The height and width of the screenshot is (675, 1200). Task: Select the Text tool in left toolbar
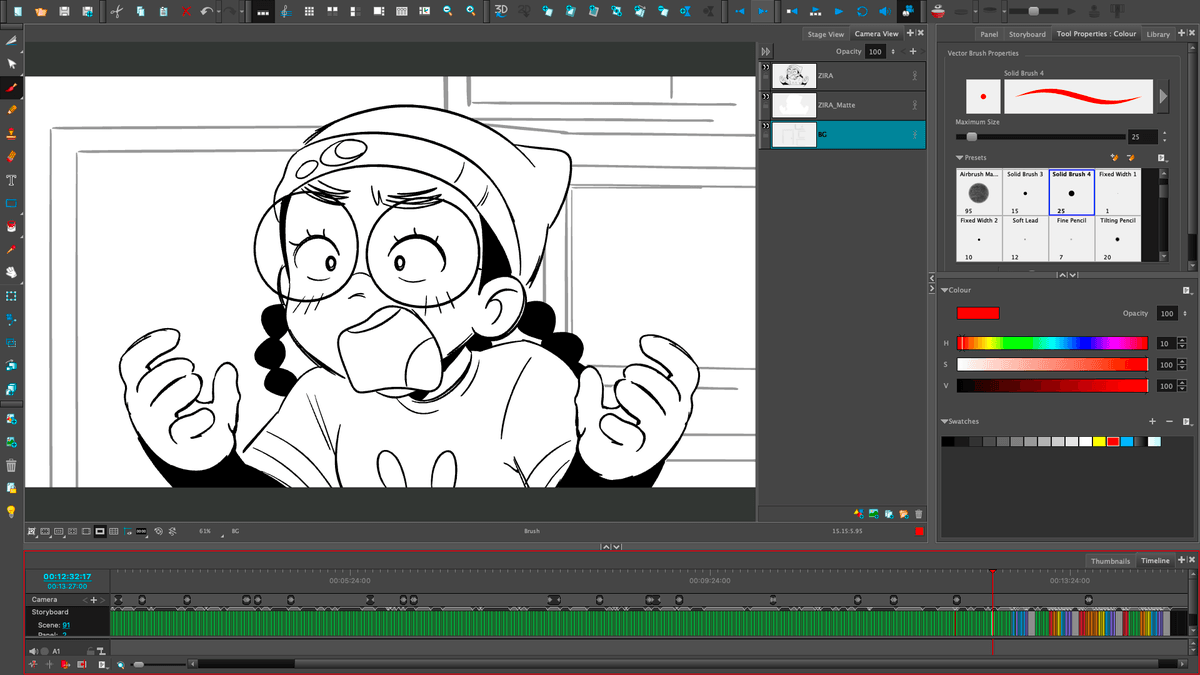pos(11,180)
